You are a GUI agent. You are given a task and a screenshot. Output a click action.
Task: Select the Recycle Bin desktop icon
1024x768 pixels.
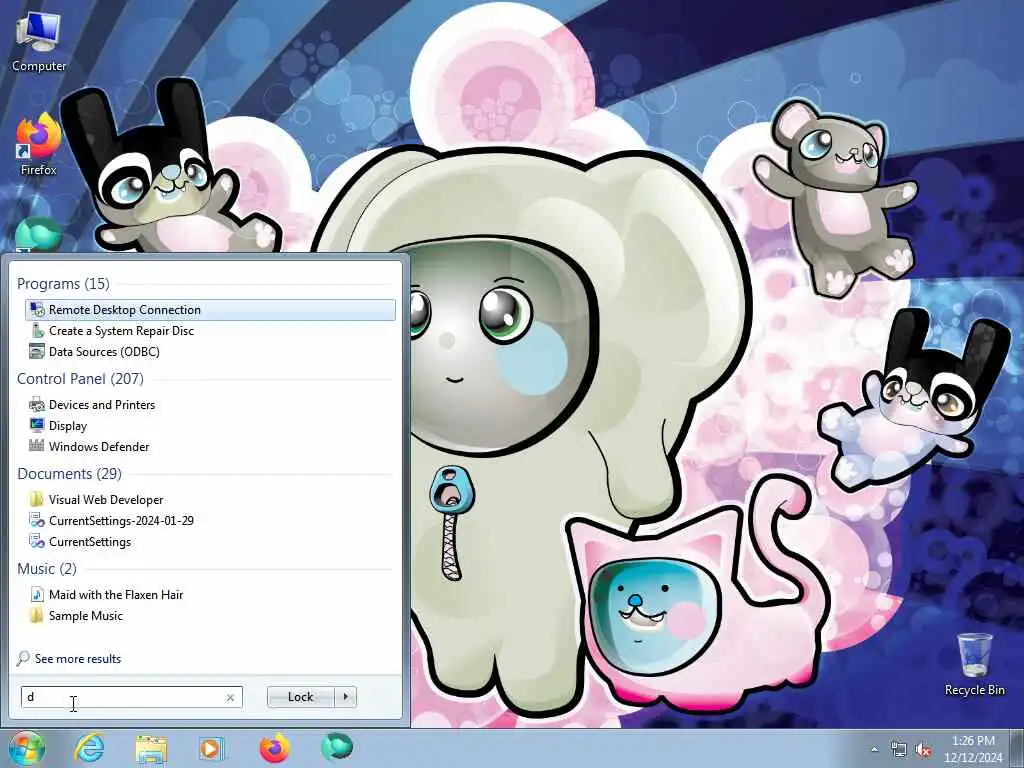pos(974,664)
